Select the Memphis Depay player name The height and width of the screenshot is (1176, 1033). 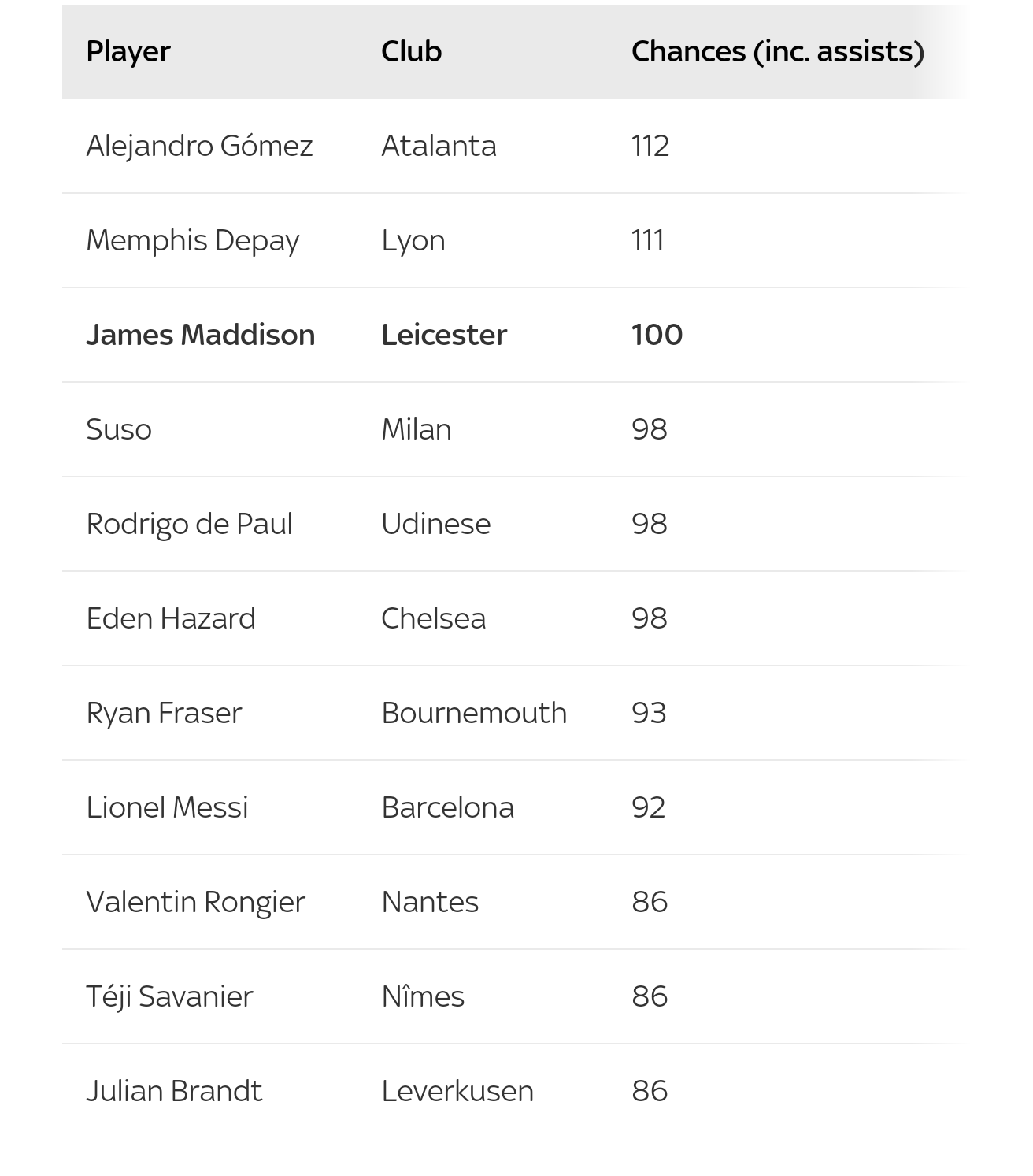tap(193, 241)
